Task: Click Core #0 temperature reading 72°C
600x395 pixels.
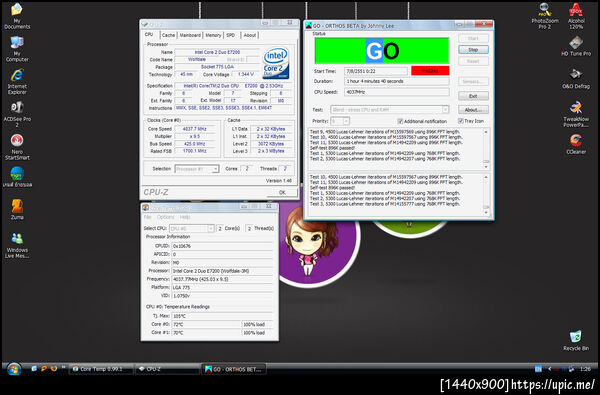Action: 206,325
